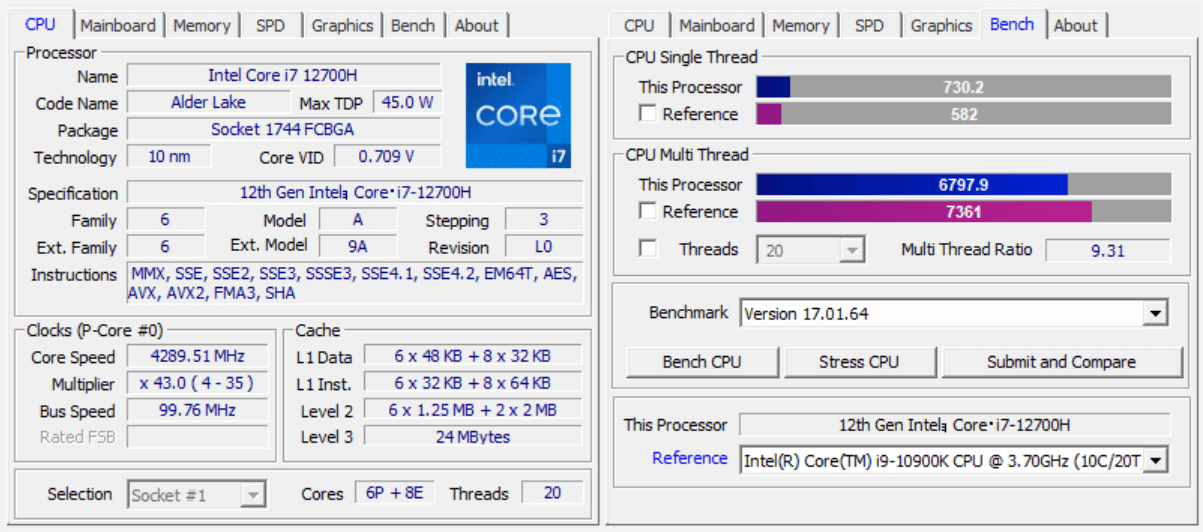The width and height of the screenshot is (1203, 532).
Task: Click Multi Thread Ratio value 9.31
Action: click(1108, 251)
